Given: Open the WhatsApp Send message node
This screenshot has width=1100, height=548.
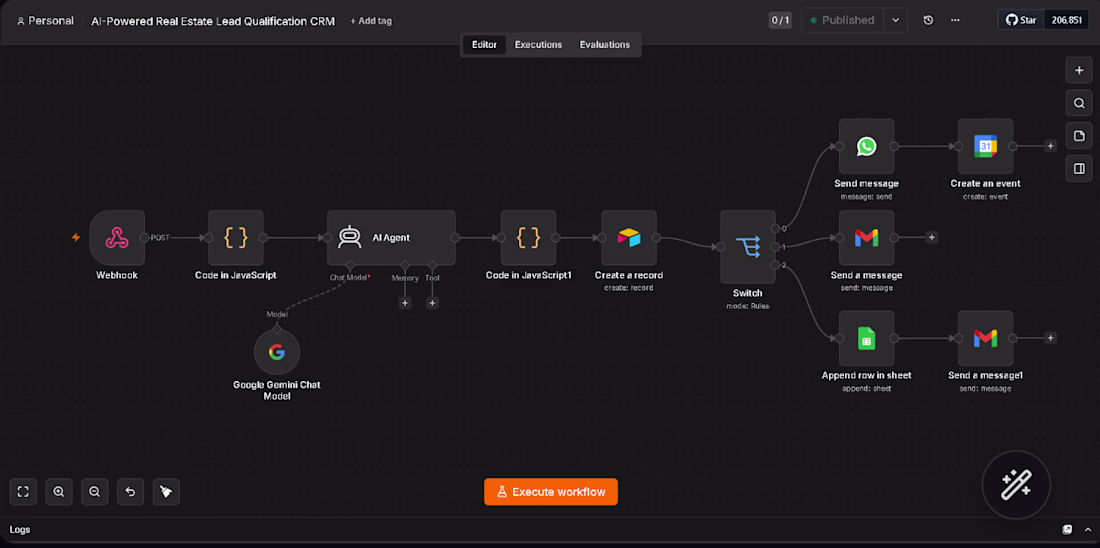Looking at the screenshot, I should tap(866, 146).
